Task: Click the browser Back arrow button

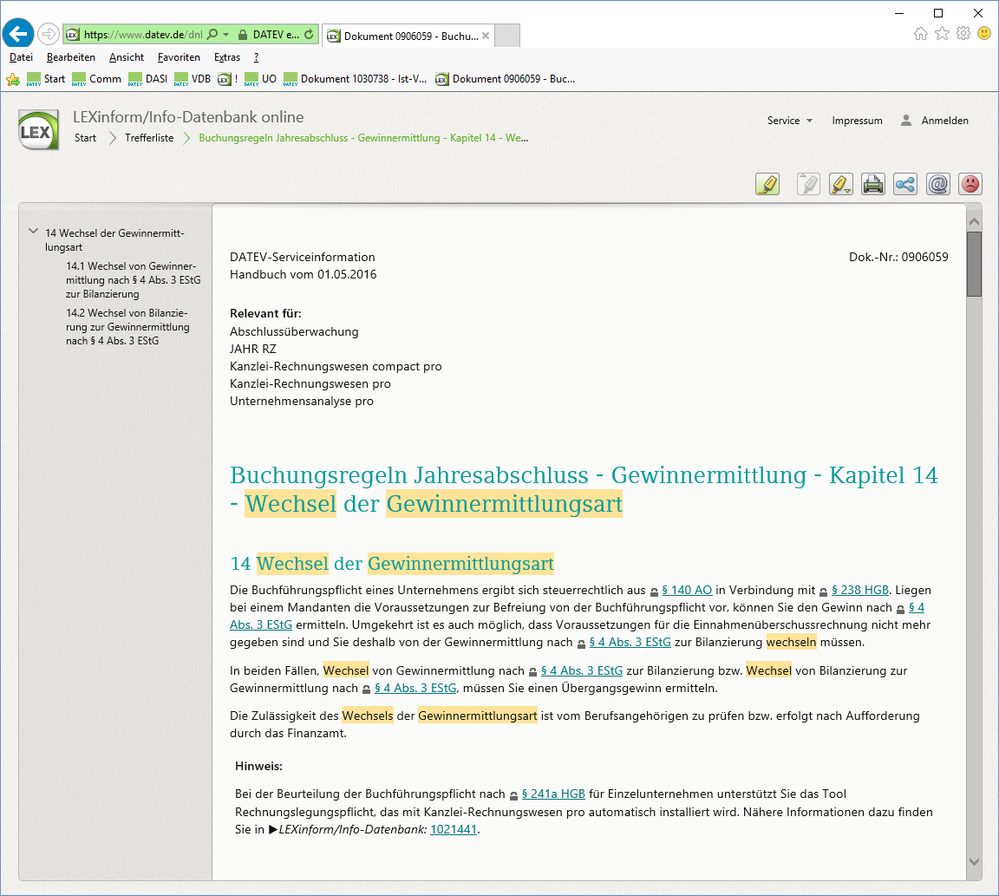Action: click(x=18, y=33)
